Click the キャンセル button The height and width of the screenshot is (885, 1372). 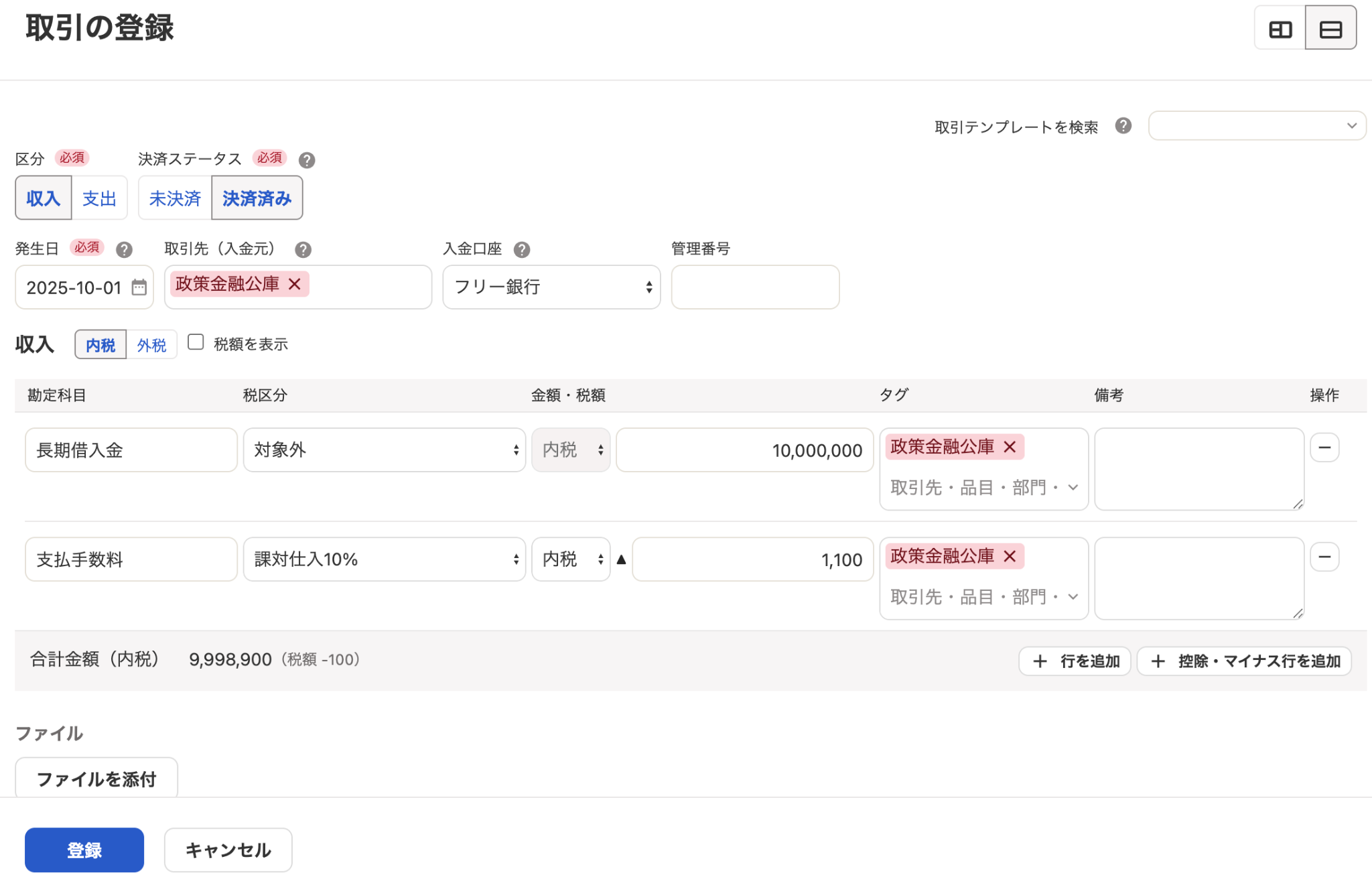click(228, 850)
